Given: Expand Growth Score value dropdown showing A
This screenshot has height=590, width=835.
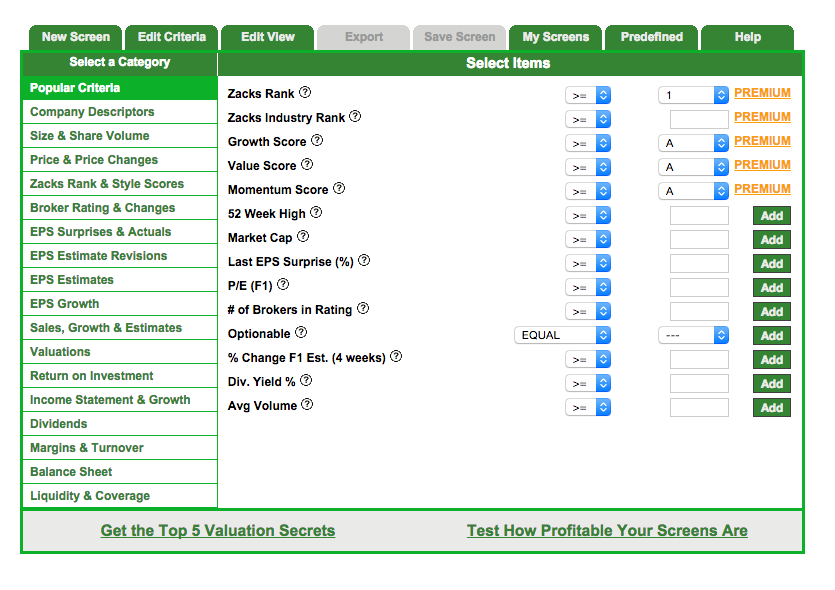Looking at the screenshot, I should pos(693,143).
